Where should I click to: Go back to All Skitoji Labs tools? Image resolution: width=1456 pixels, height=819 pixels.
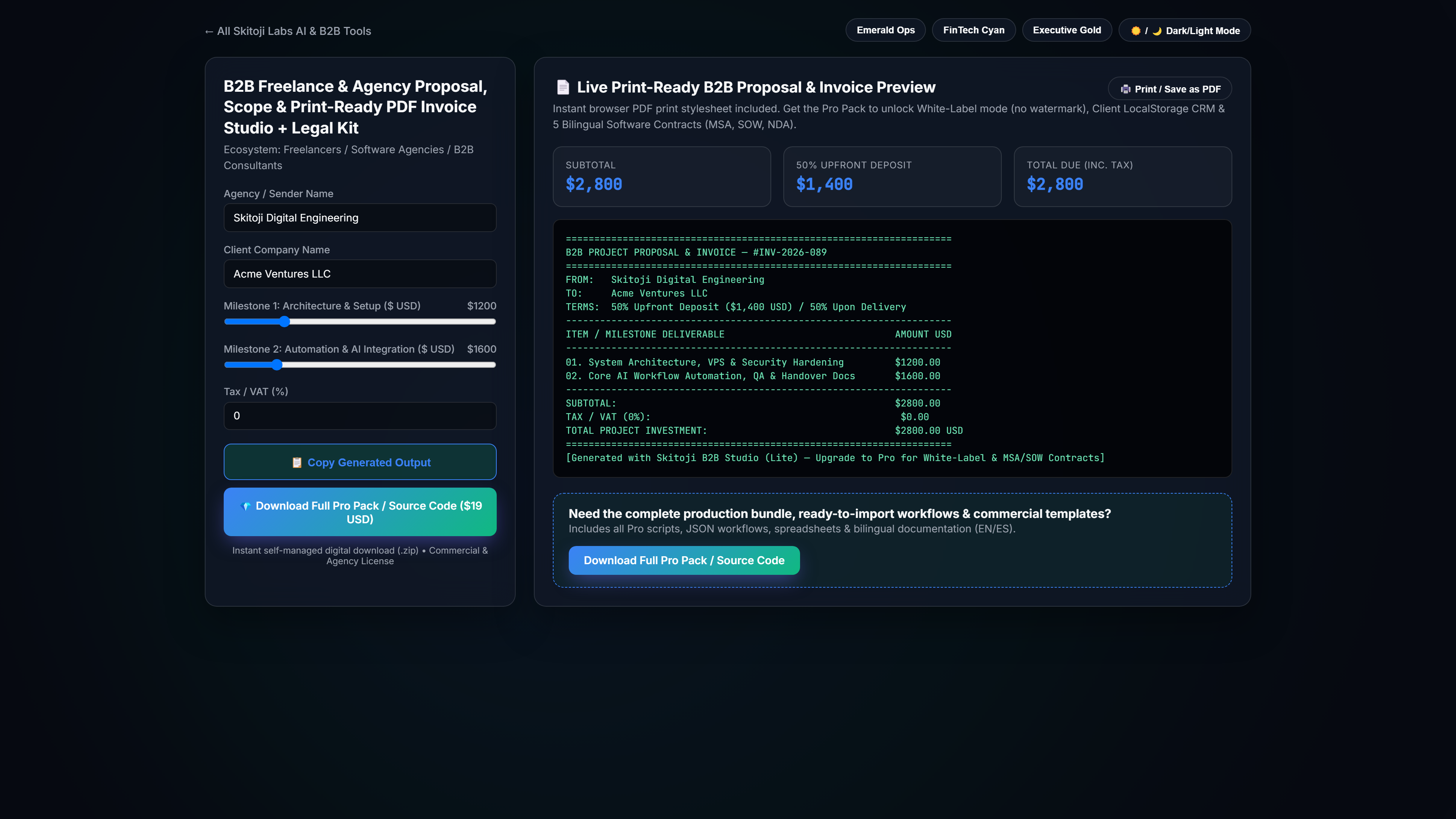click(x=288, y=31)
